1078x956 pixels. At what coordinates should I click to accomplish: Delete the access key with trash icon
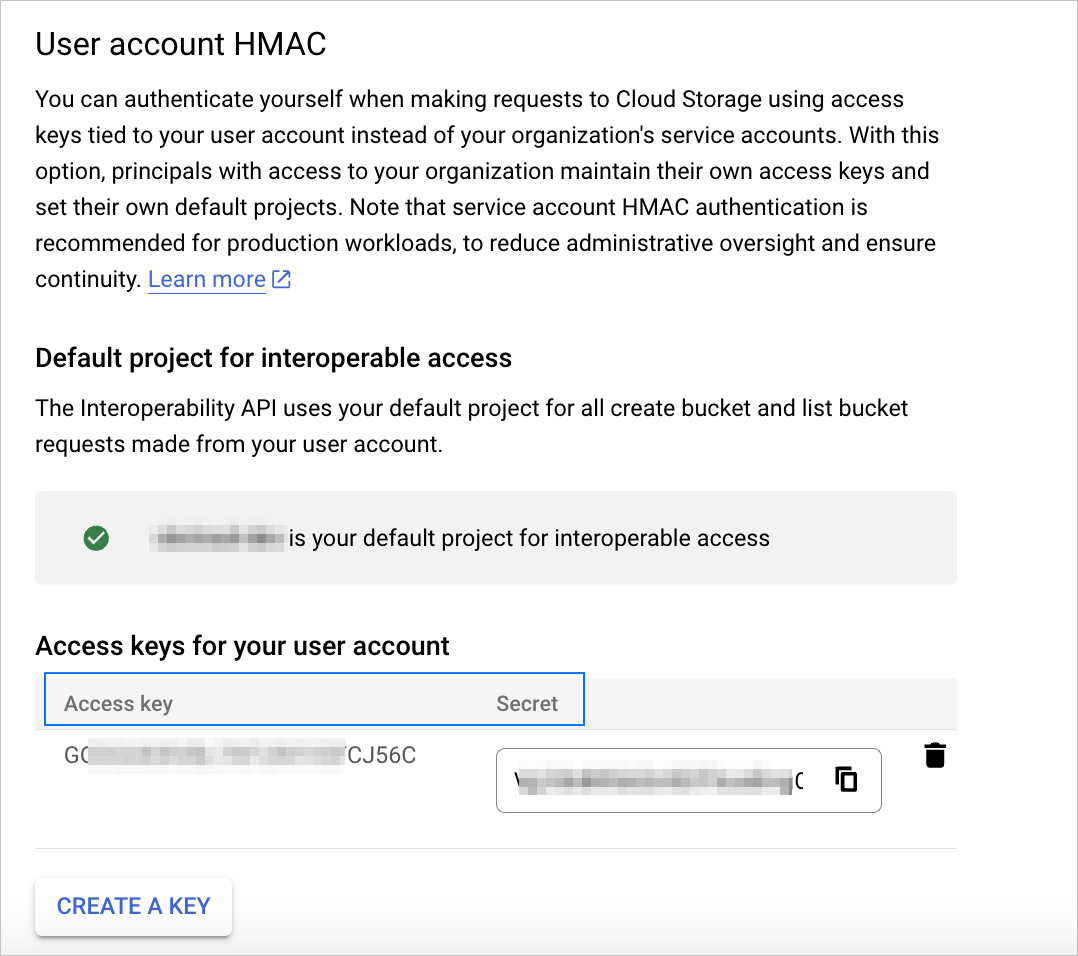click(x=935, y=755)
